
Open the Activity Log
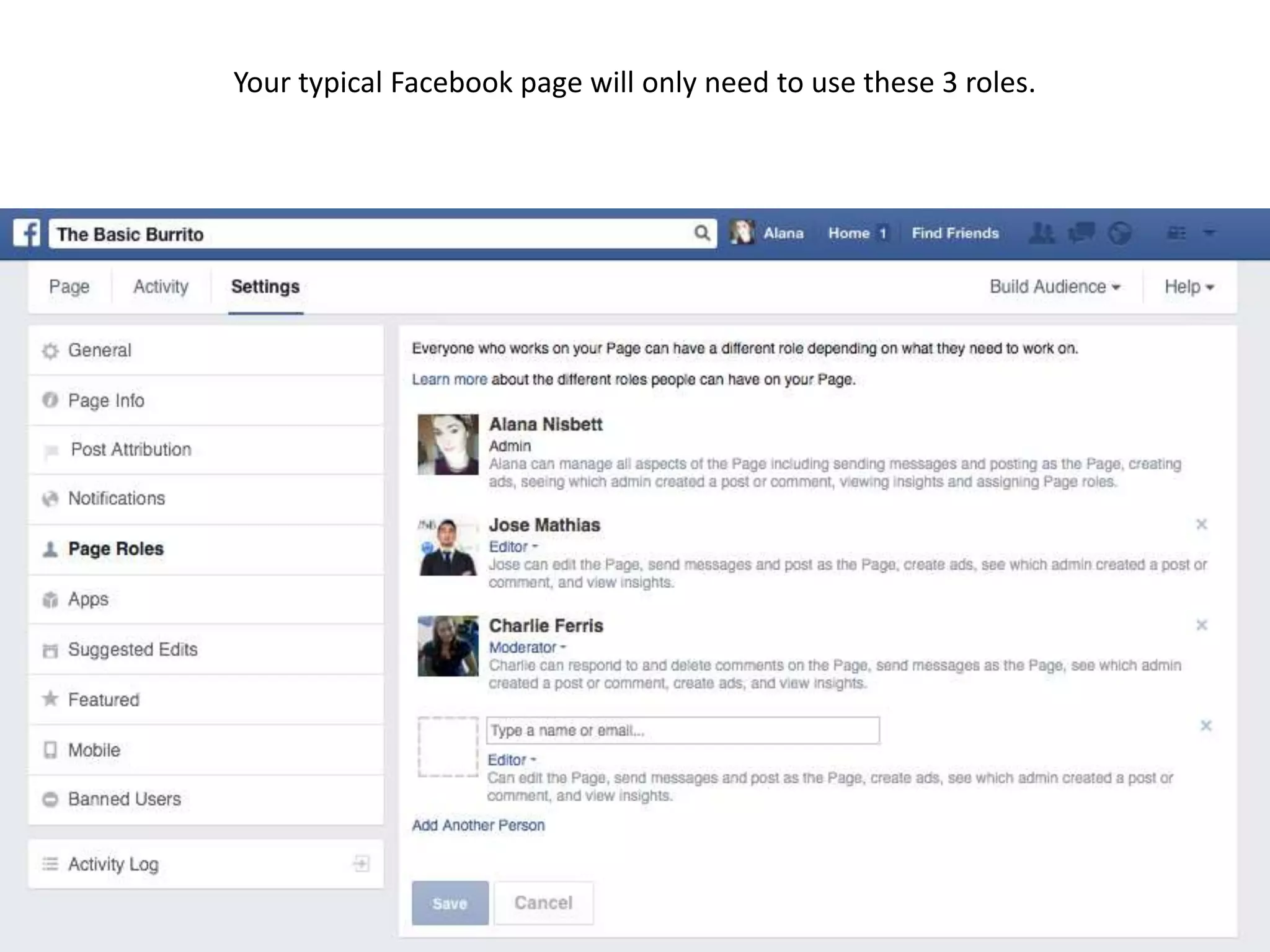point(206,864)
